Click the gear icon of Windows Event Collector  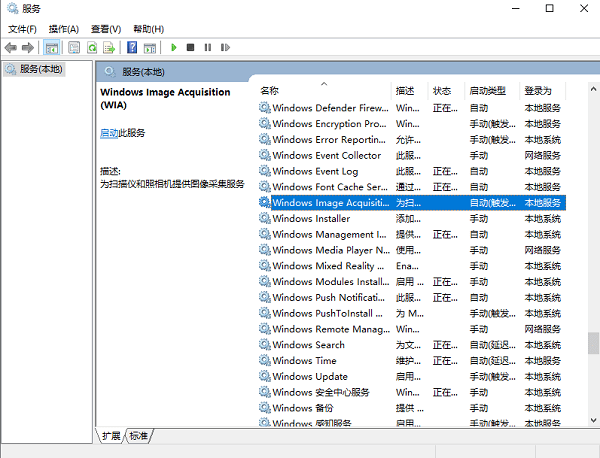tap(264, 155)
